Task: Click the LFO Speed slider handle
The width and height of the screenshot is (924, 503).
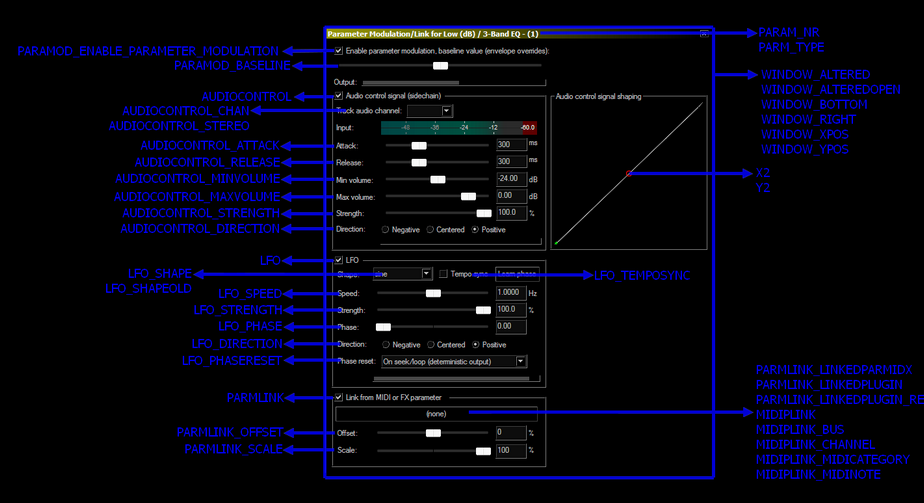Action: point(433,293)
